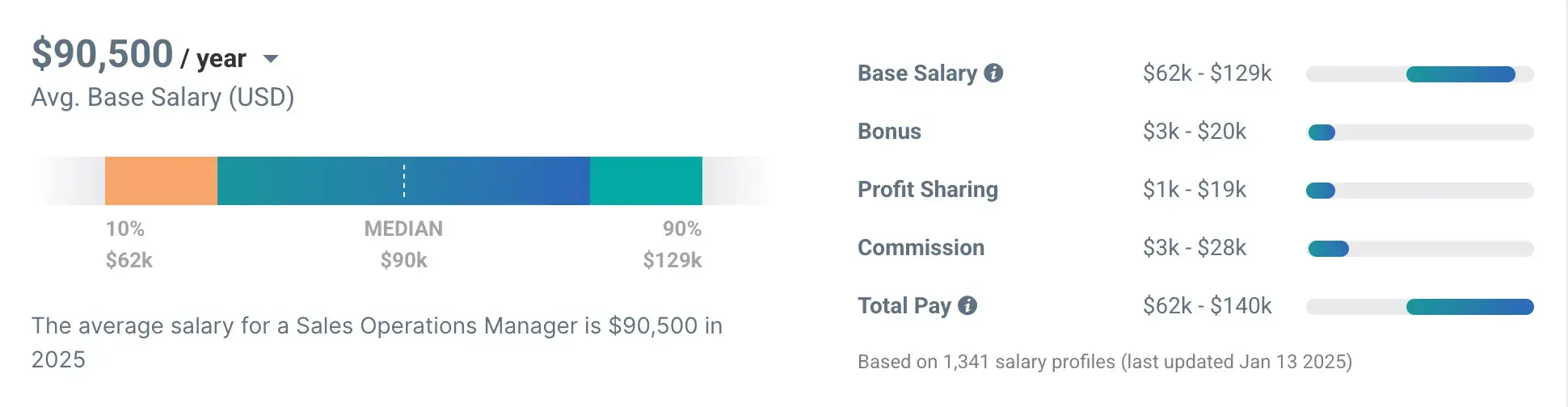Click the Base Salary info icon

[993, 73]
